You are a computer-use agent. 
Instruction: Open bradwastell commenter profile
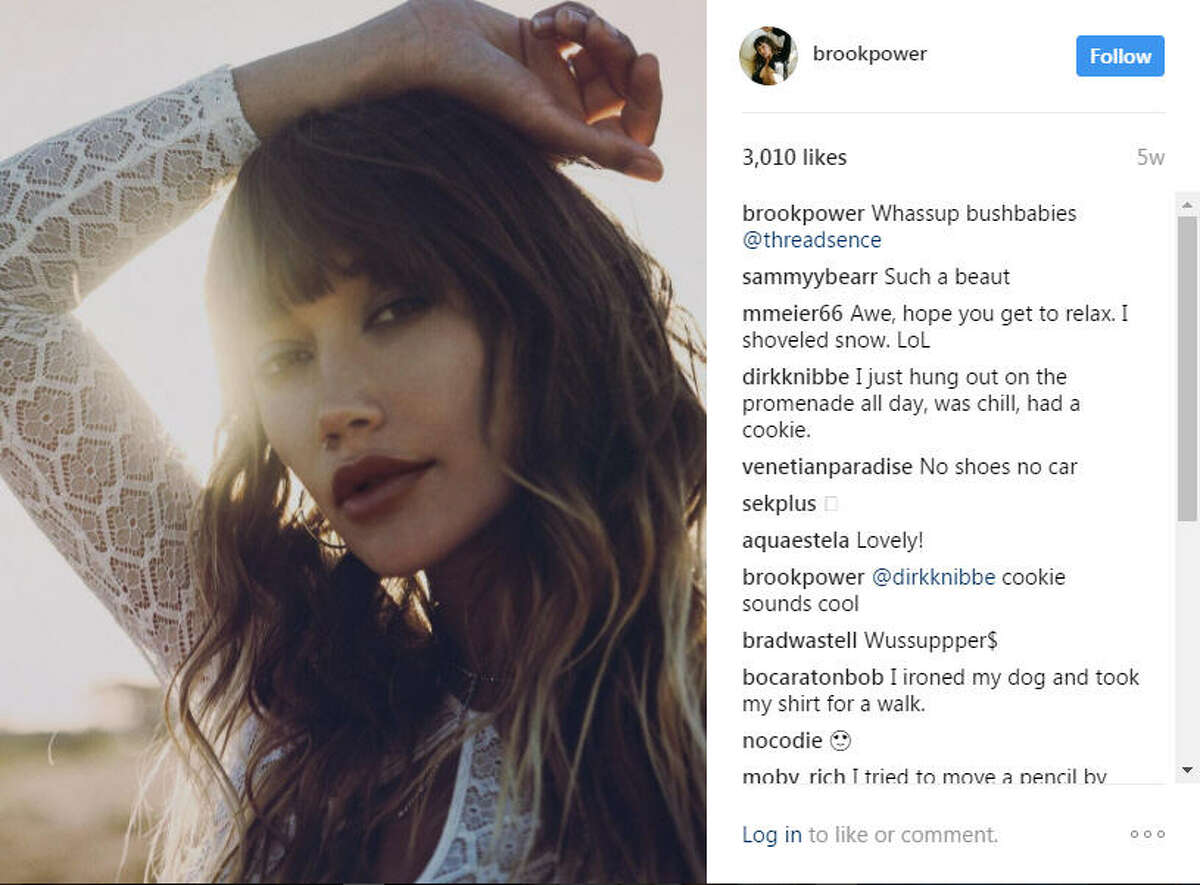pos(800,640)
